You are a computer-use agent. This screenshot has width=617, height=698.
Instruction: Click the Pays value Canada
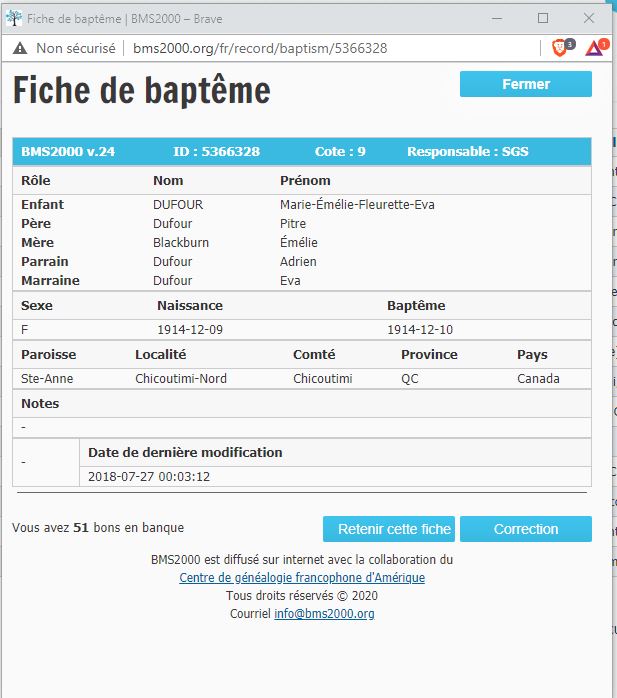[538, 378]
